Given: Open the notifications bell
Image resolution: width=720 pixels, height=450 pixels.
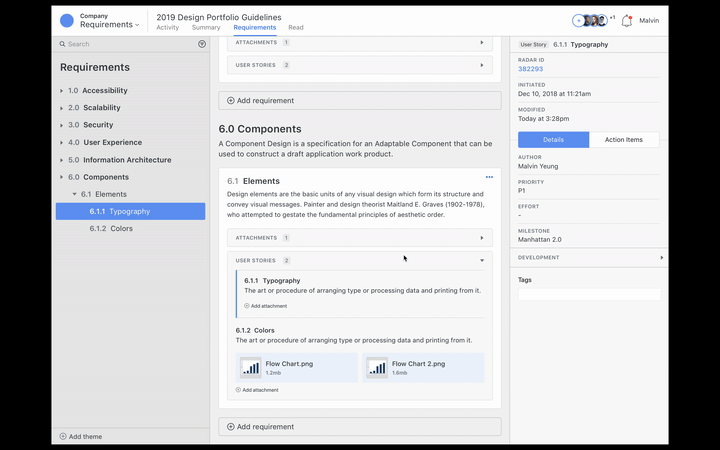Looking at the screenshot, I should 627,21.
